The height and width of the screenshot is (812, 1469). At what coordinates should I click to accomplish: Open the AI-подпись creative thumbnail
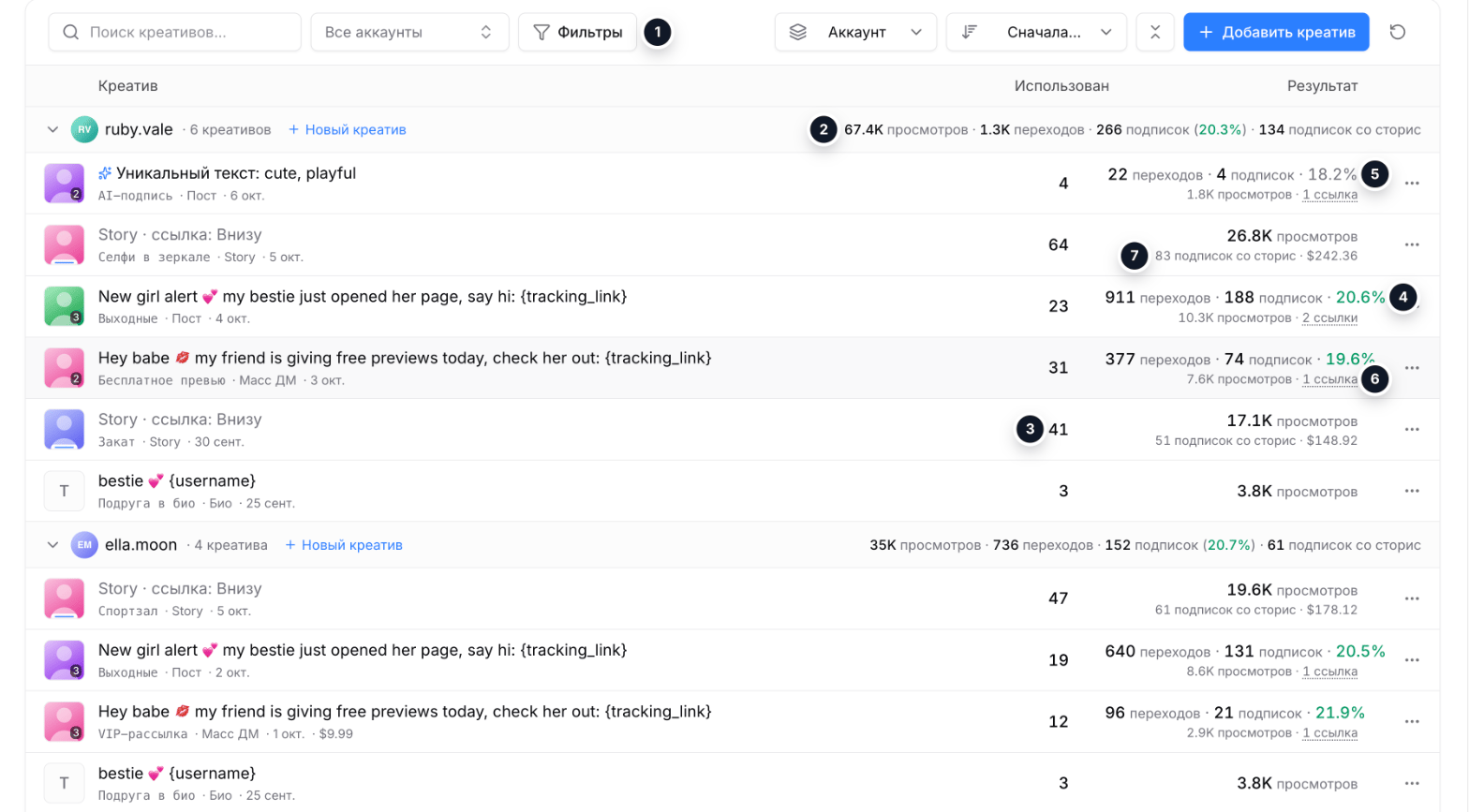pyautogui.click(x=64, y=184)
